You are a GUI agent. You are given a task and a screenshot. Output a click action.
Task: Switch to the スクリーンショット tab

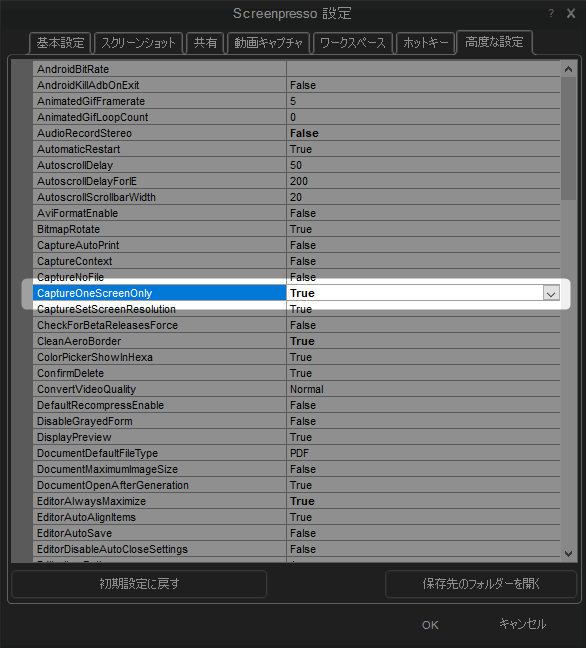(x=138, y=43)
